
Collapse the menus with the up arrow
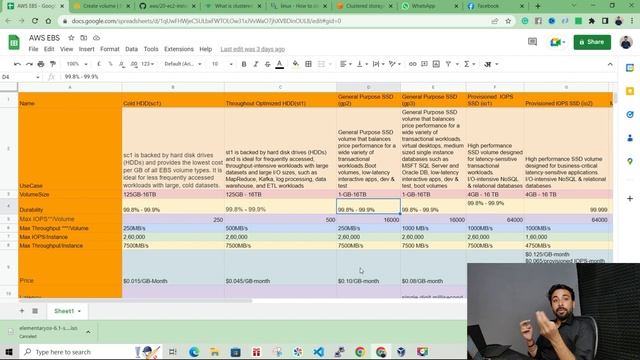[x=610, y=64]
